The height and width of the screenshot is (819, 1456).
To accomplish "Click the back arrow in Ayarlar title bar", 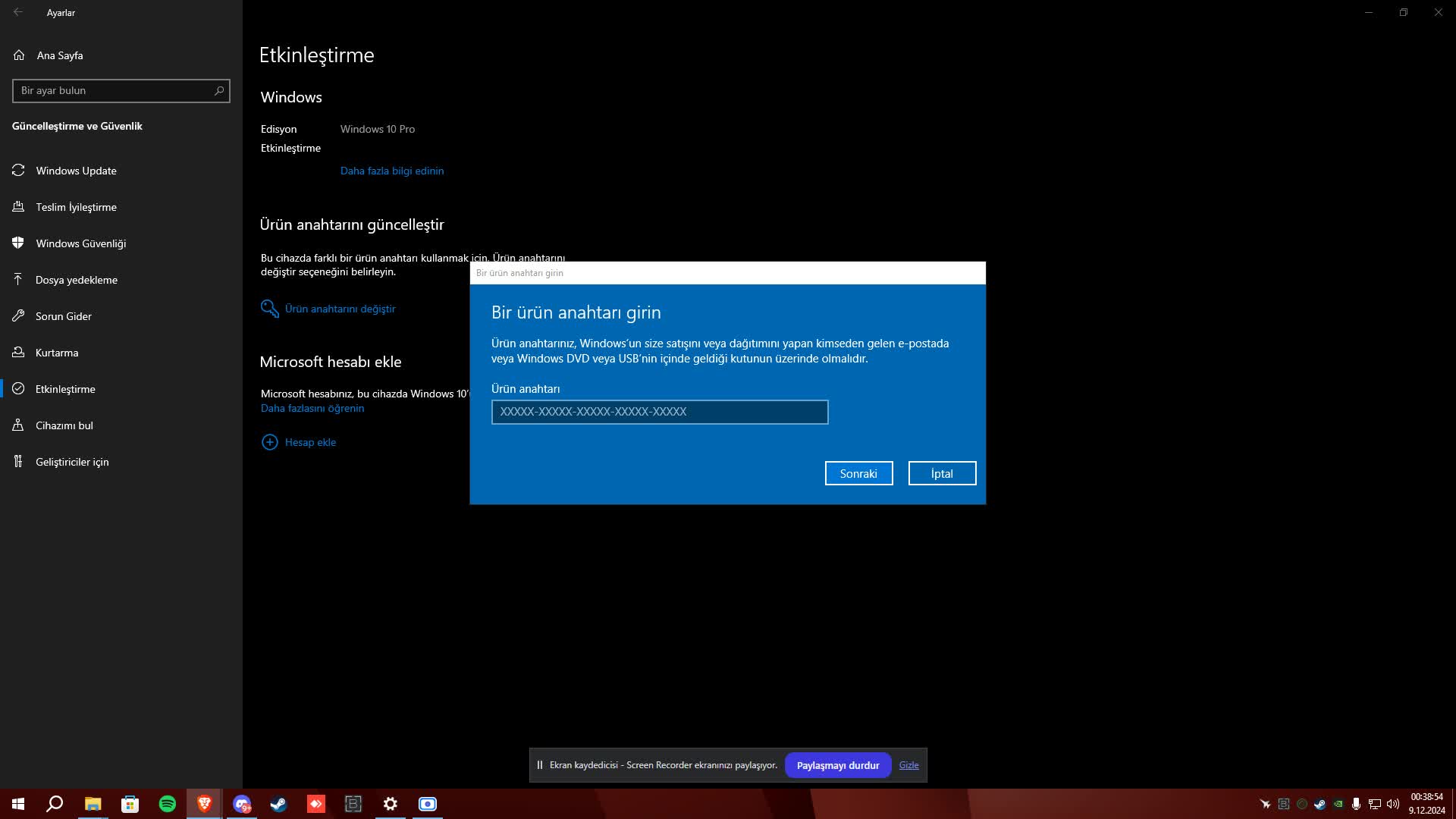I will coord(18,13).
